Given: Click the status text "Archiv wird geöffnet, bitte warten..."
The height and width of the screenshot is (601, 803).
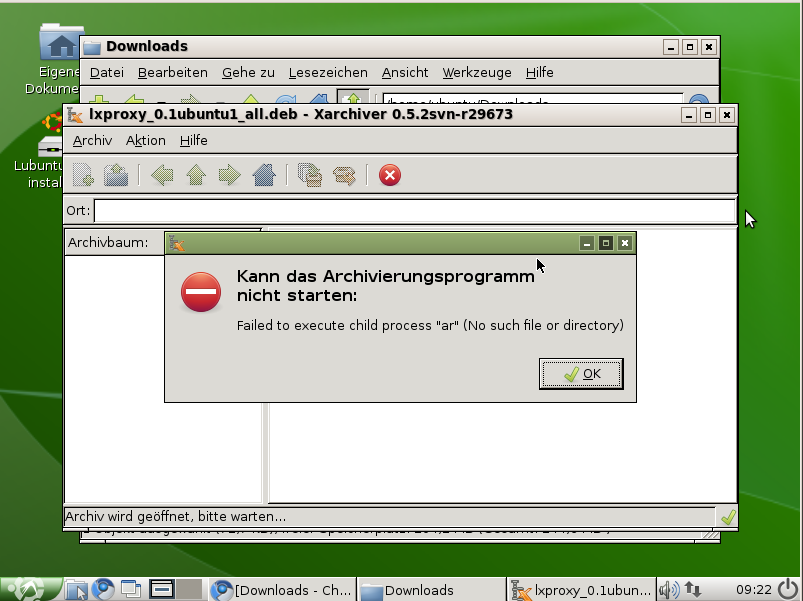Looking at the screenshot, I should coord(176,517).
